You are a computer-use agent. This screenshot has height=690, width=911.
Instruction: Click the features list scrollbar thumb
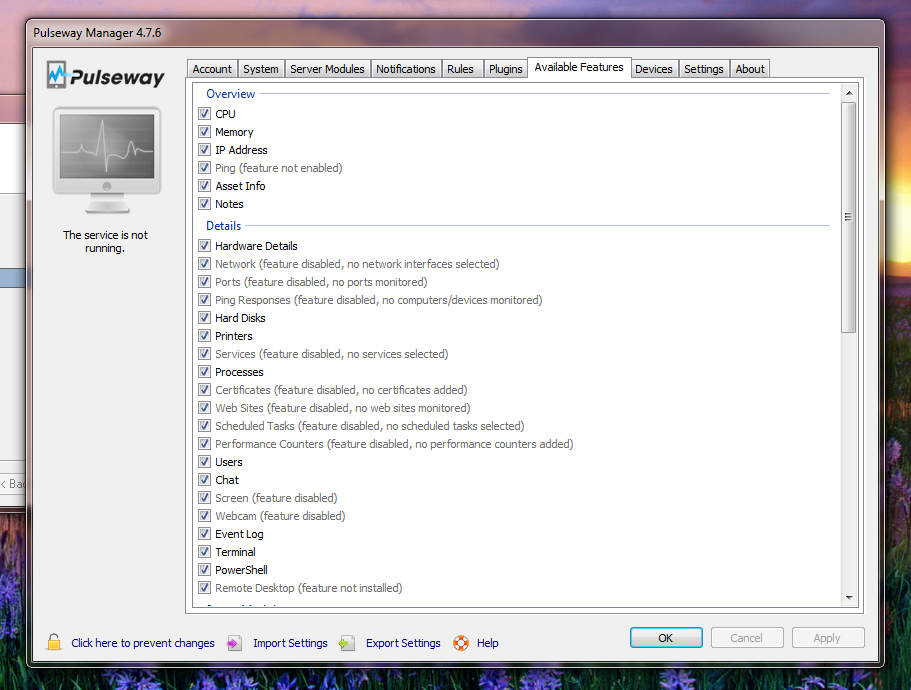pyautogui.click(x=849, y=217)
